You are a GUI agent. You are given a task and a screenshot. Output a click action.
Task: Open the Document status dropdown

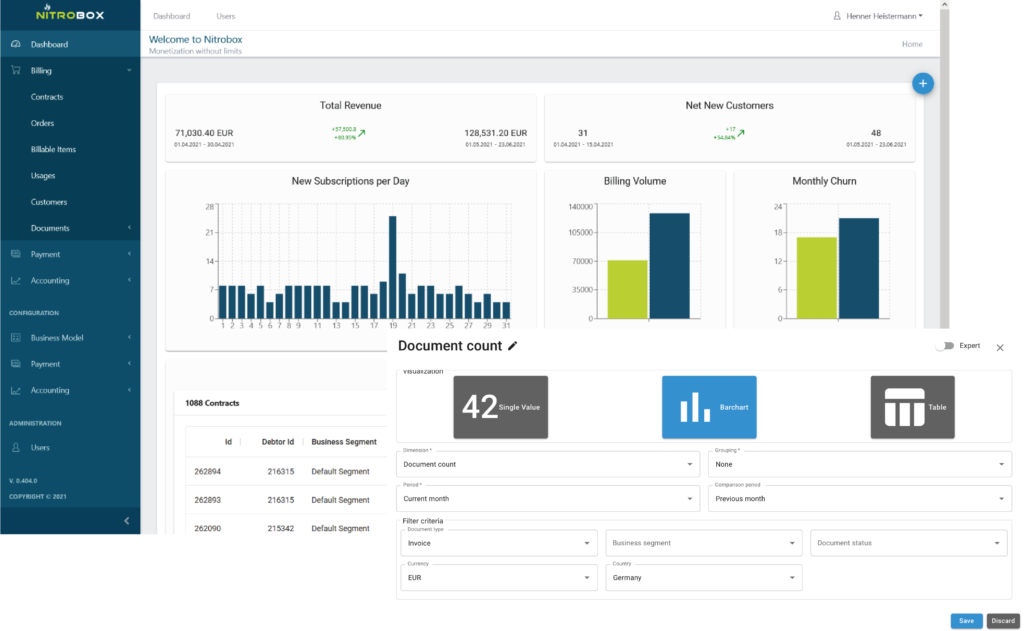pos(908,543)
